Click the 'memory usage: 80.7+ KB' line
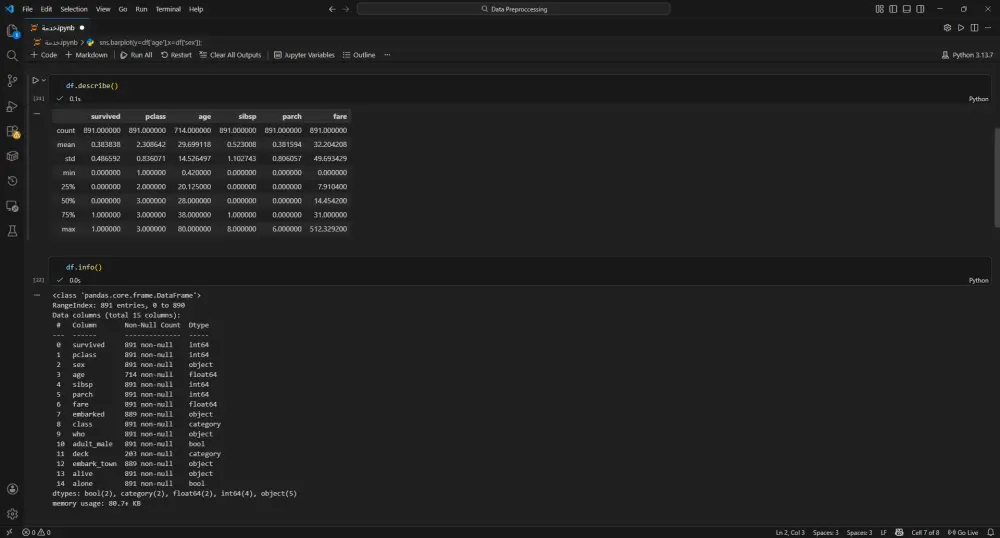 click(x=96, y=504)
